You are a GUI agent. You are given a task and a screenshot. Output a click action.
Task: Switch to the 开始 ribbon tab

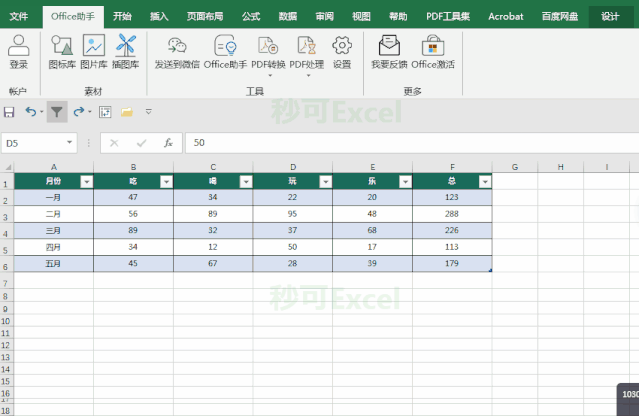(122, 17)
